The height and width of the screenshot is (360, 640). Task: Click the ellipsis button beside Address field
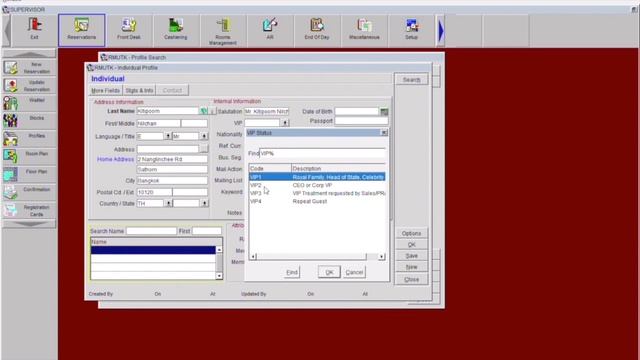204,149
